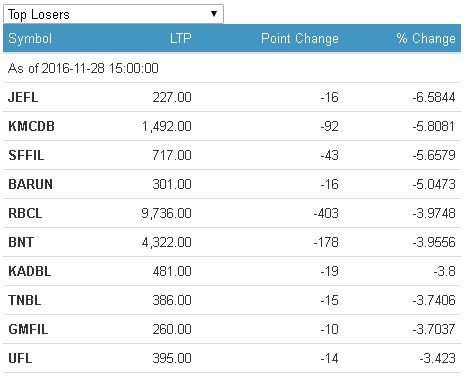This screenshot has width=473, height=378.
Task: Open the UFL stock symbol
Action: [20, 358]
